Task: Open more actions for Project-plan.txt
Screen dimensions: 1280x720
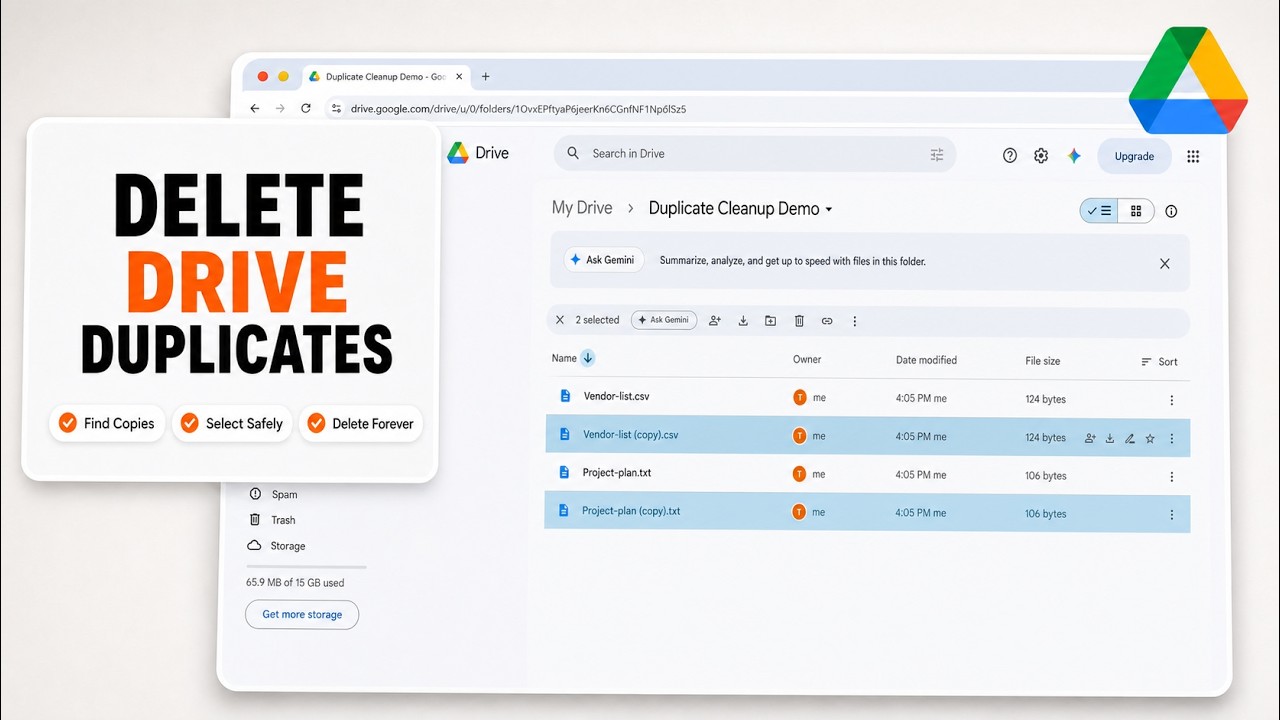Action: coord(1172,477)
